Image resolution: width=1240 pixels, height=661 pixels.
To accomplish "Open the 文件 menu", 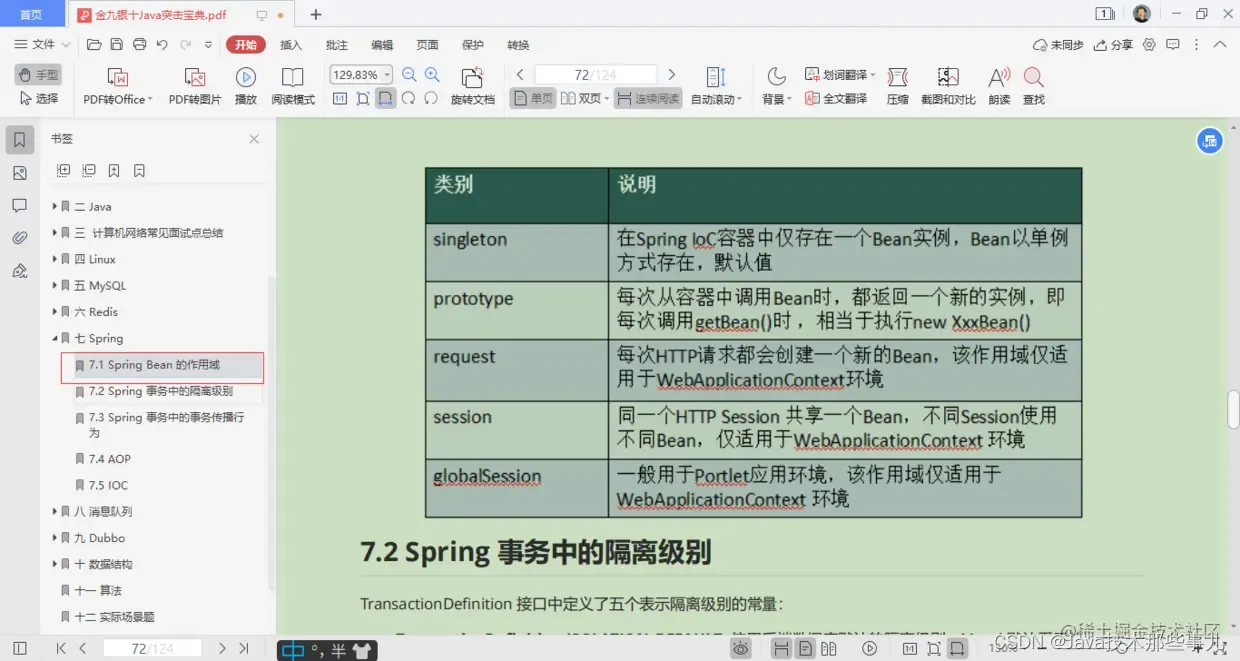I will point(42,45).
